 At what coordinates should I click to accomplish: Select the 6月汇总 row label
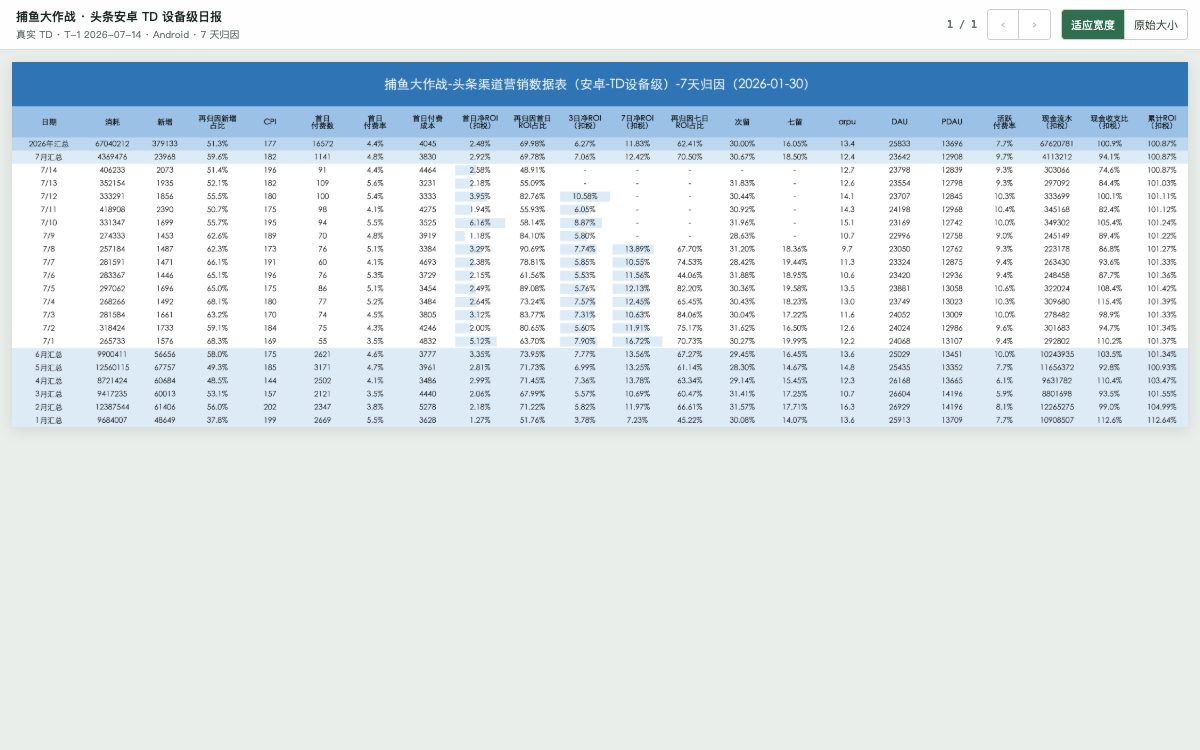[49, 354]
